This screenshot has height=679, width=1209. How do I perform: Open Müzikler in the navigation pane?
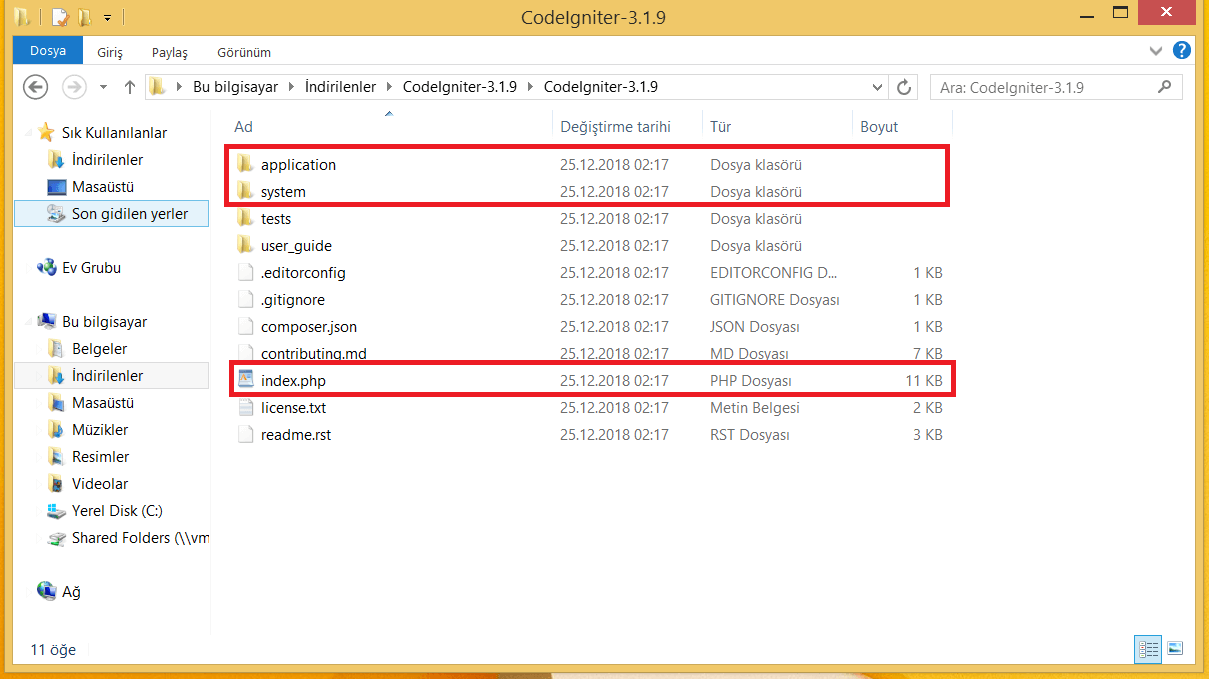(x=100, y=429)
